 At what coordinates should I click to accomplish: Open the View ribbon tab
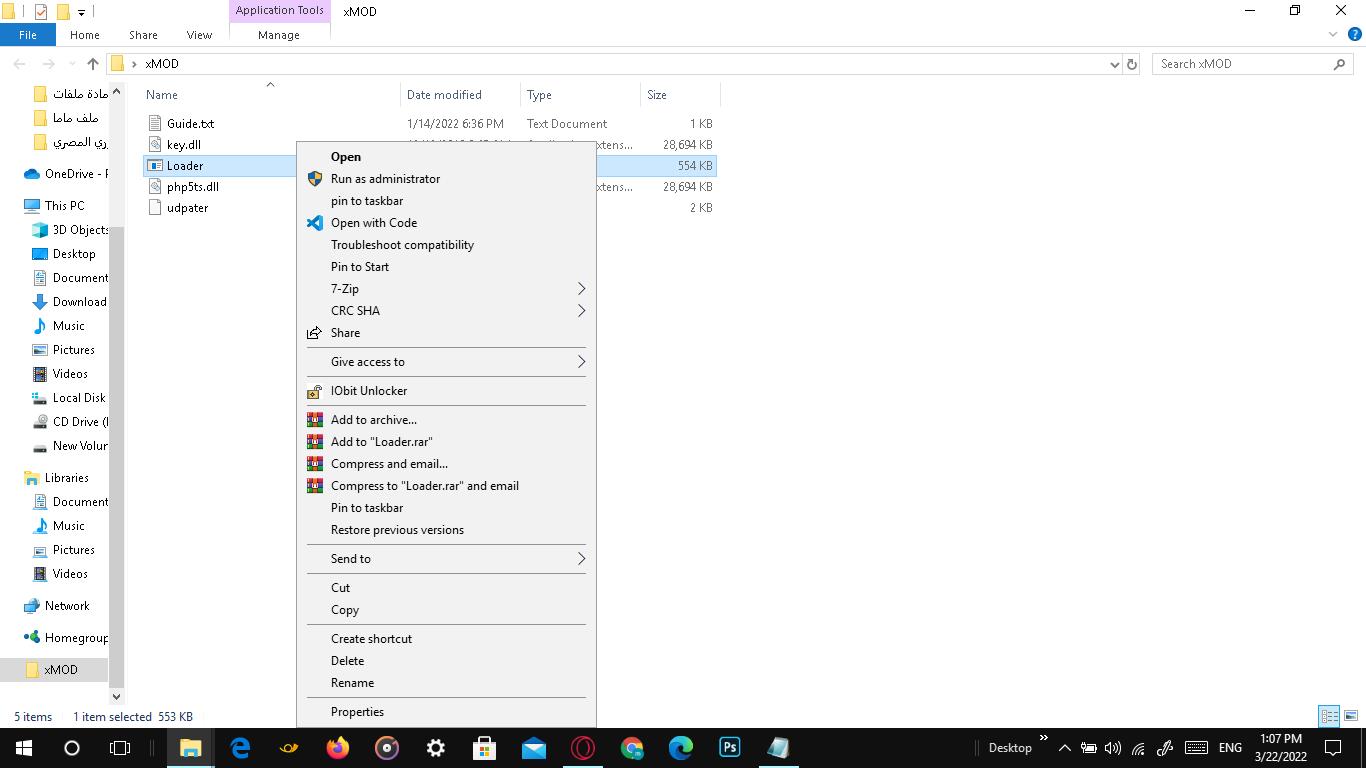(199, 35)
